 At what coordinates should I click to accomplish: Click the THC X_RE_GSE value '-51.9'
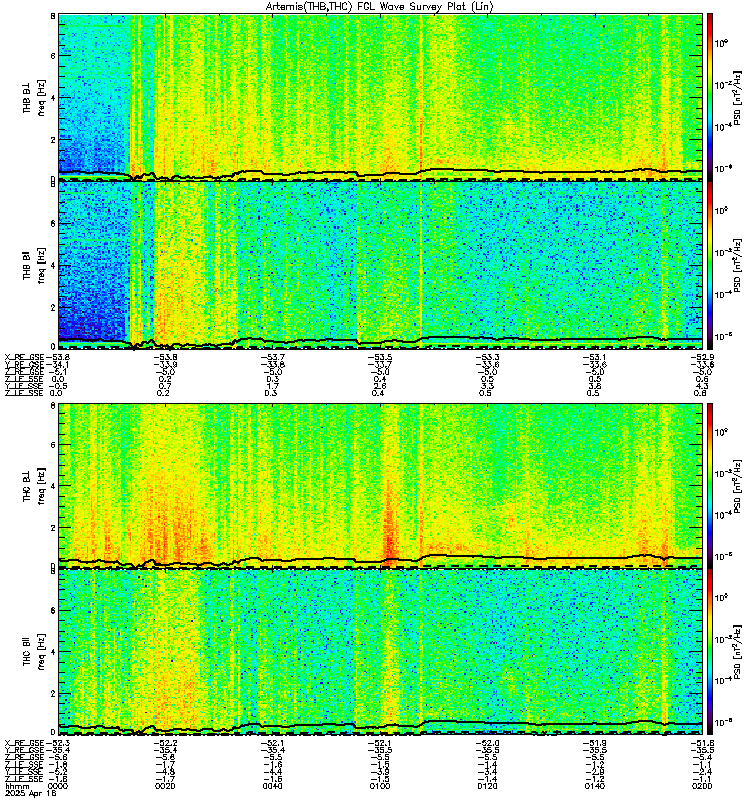(595, 743)
